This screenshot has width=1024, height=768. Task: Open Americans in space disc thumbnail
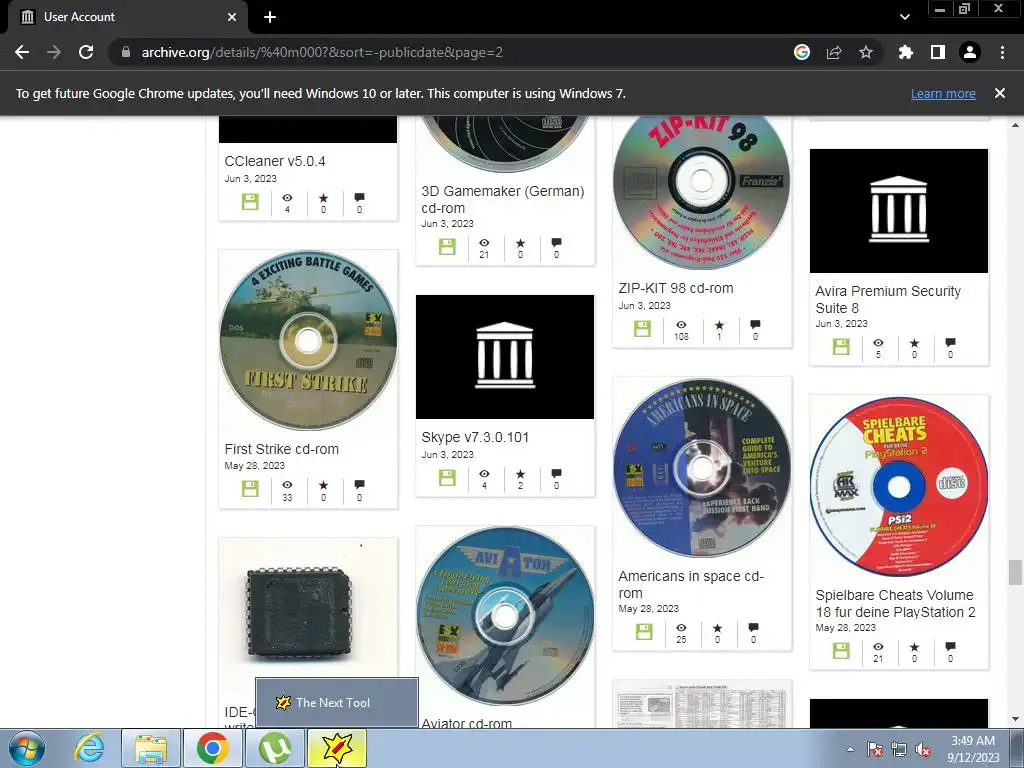point(701,468)
